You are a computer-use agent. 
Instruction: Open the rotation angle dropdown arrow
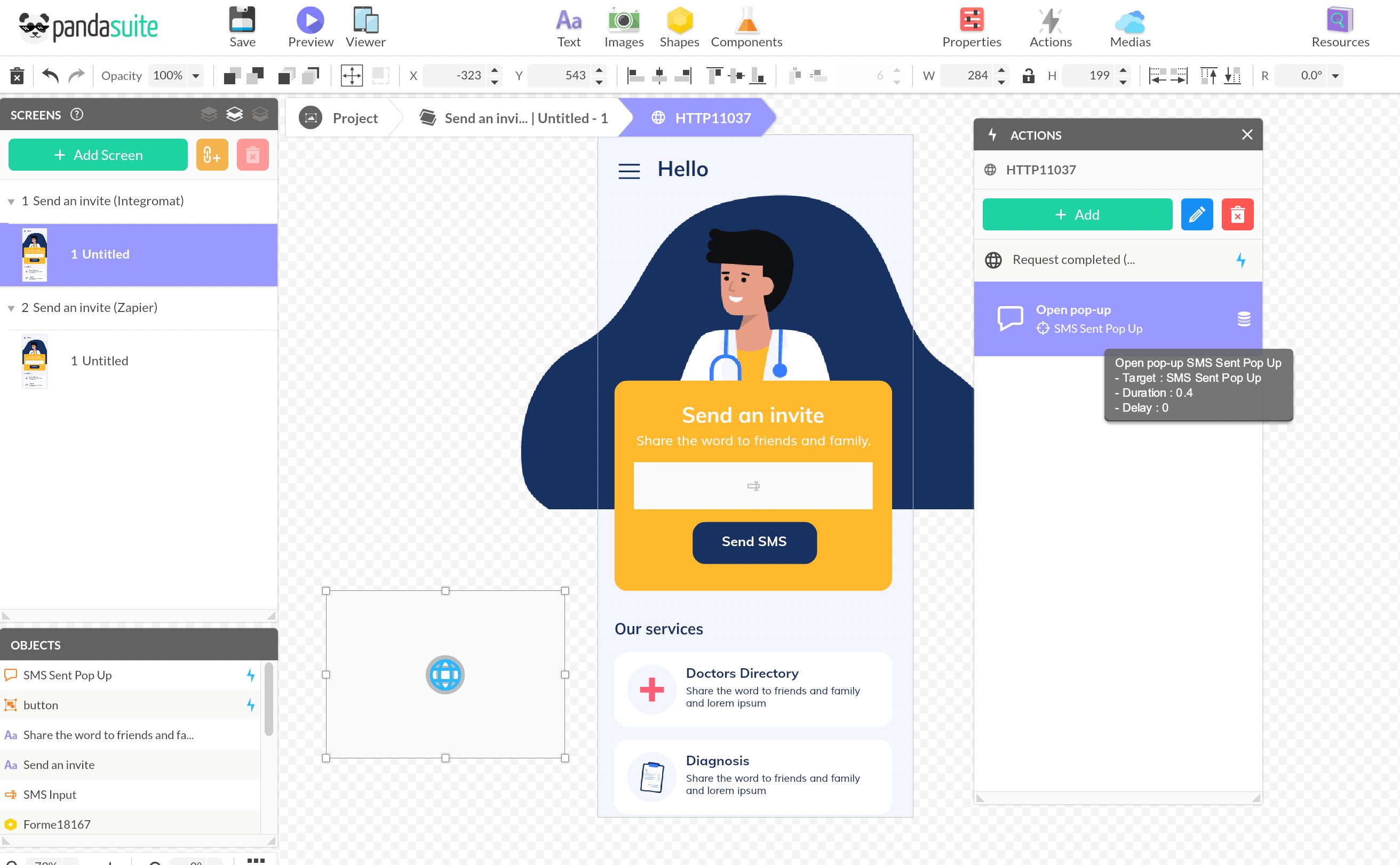pos(1335,76)
